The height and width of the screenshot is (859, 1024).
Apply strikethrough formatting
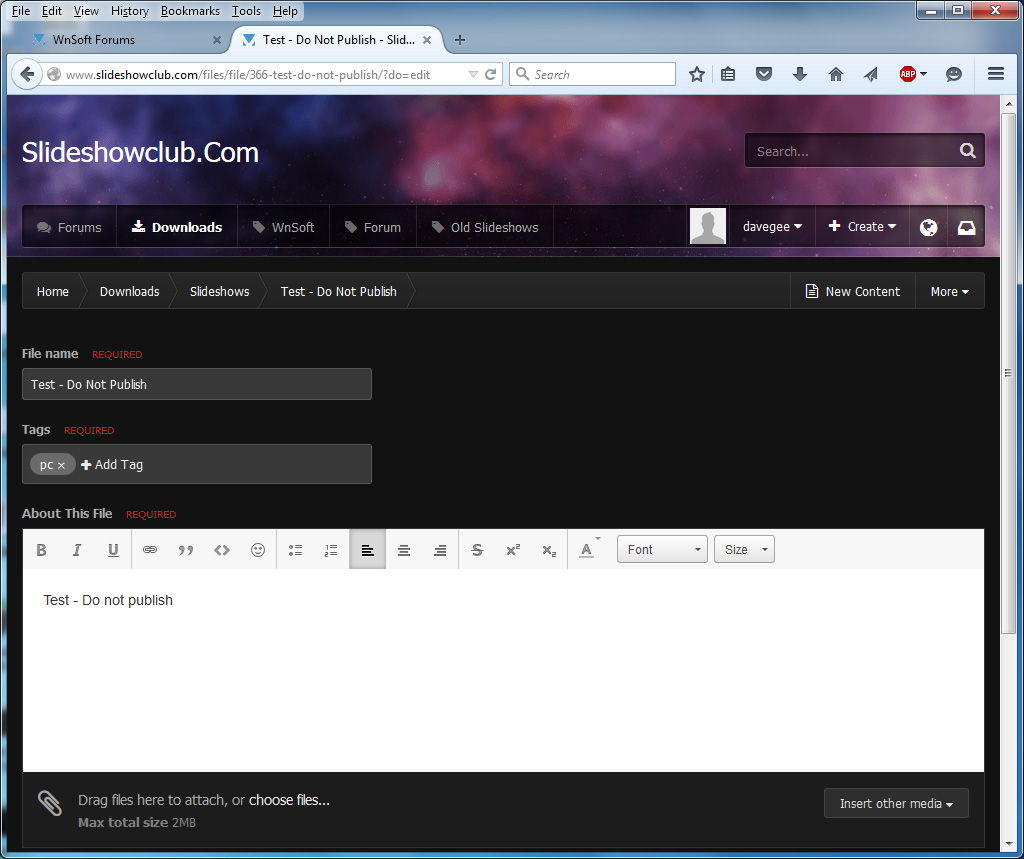[477, 550]
